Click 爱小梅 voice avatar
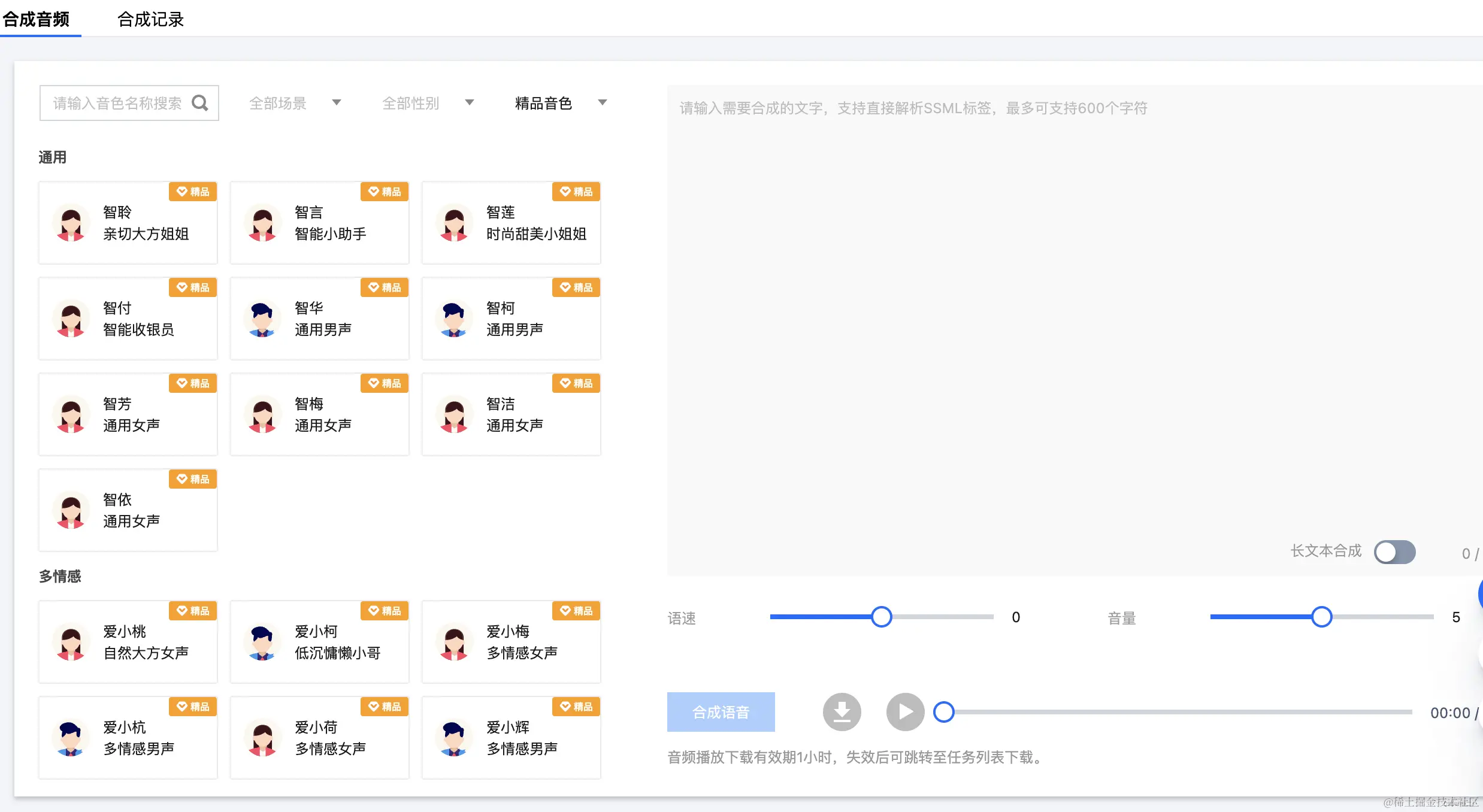Screen dimensions: 1483x812 [455, 642]
